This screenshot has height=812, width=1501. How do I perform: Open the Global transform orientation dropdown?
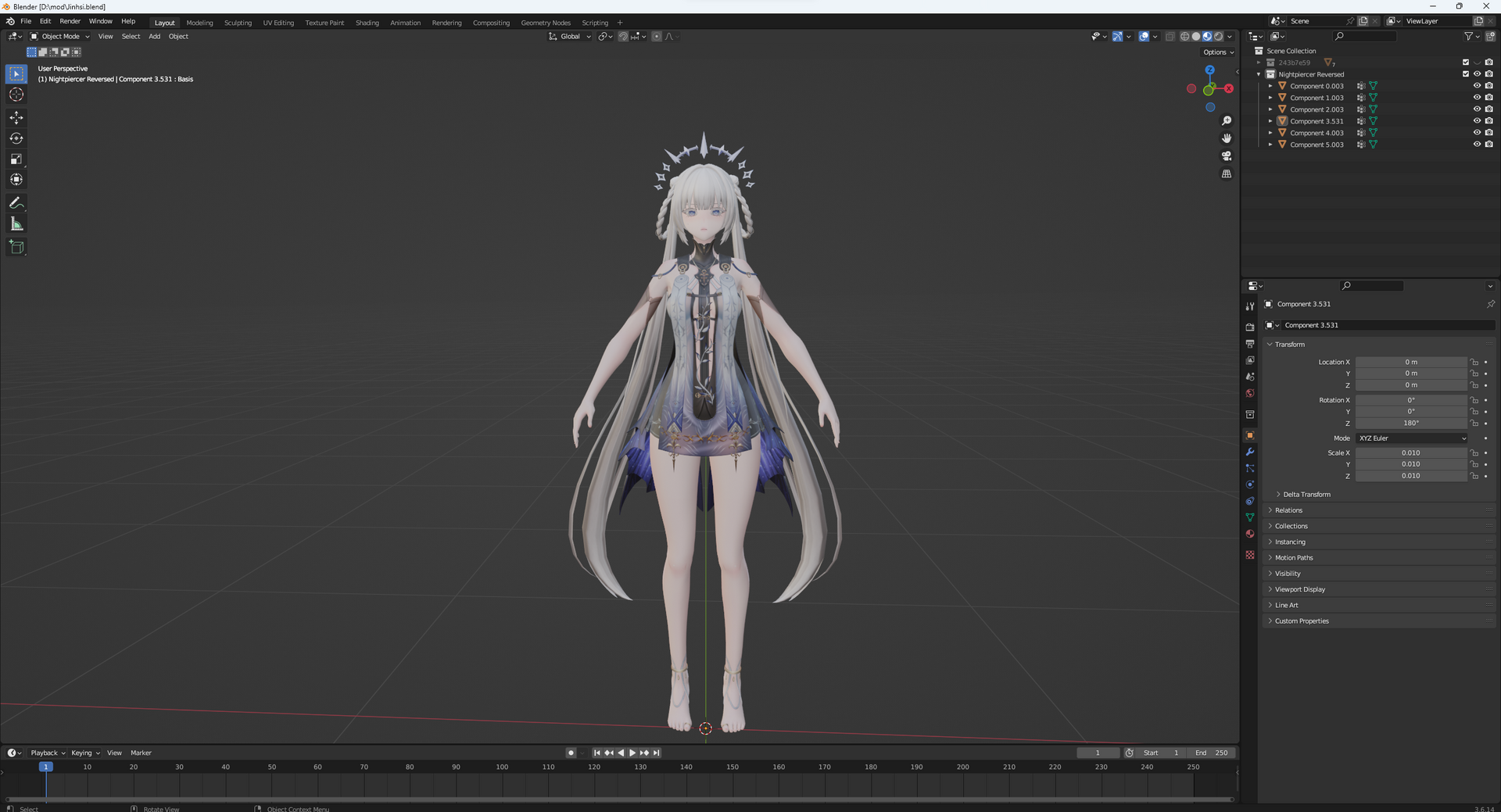(570, 37)
